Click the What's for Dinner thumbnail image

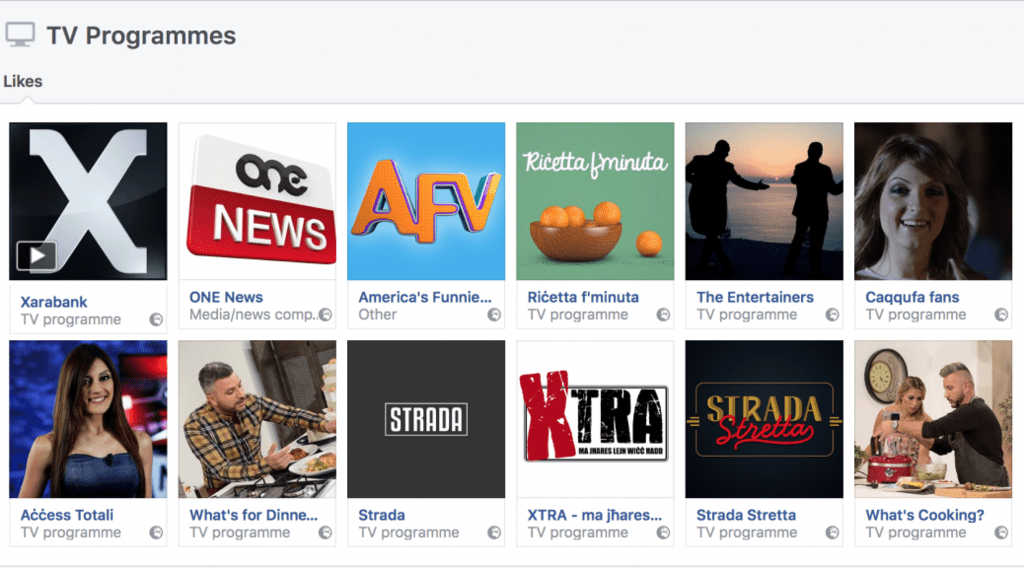click(257, 419)
